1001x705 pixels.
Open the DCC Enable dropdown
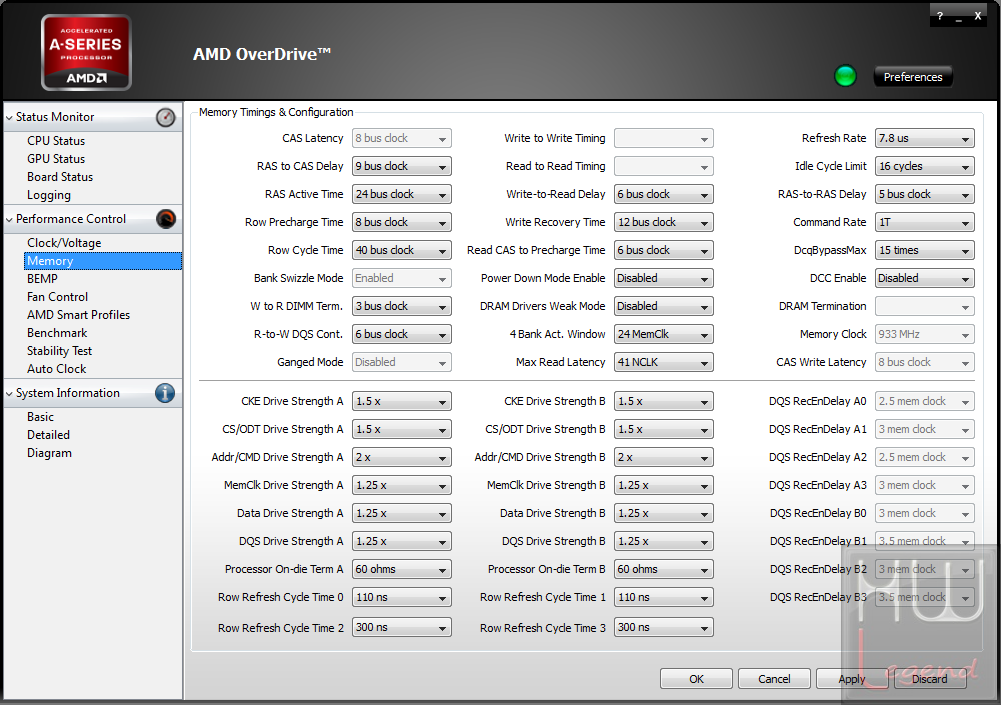[925, 278]
